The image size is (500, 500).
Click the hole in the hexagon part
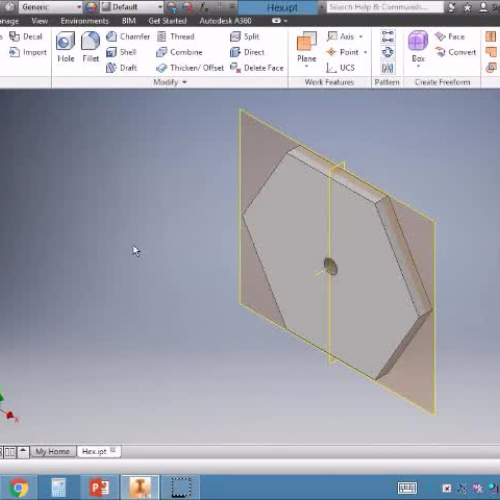(x=331, y=266)
